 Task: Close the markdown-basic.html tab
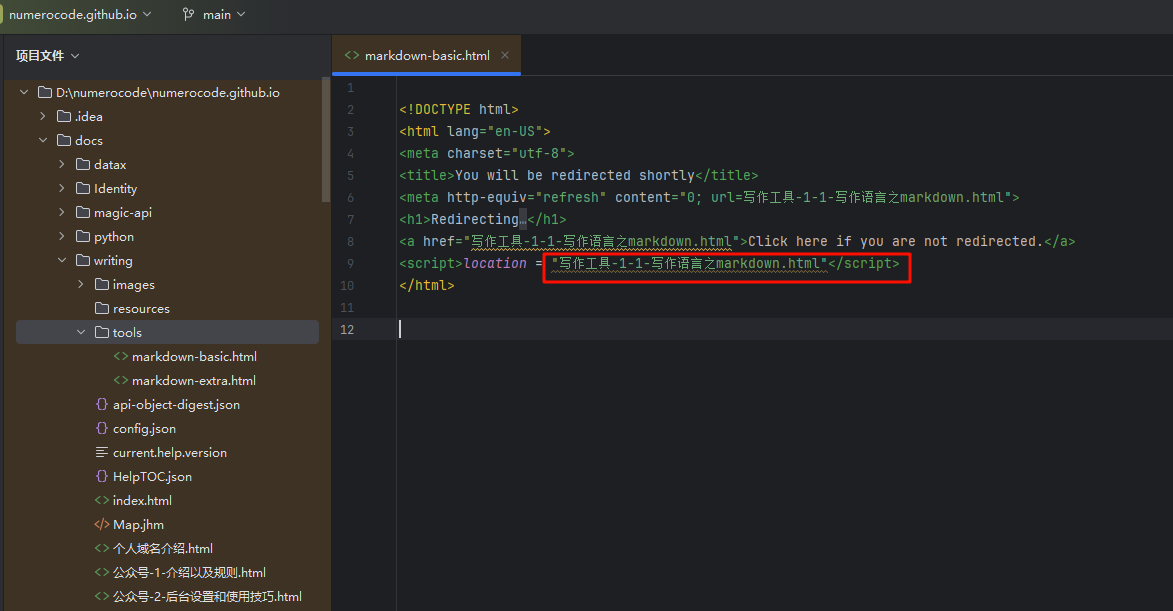point(505,56)
